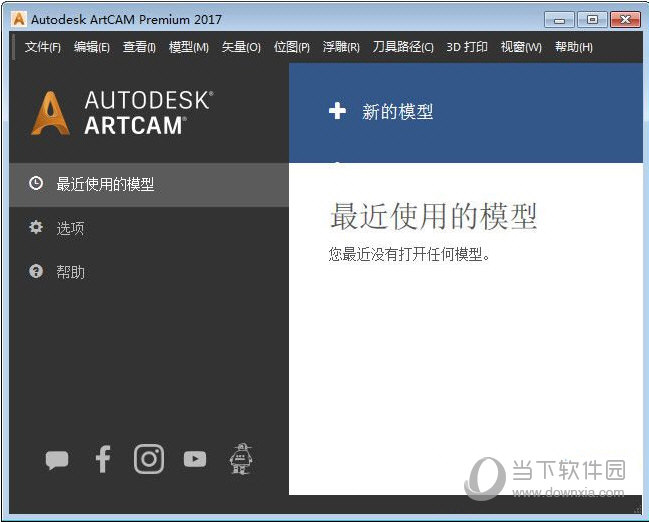Open the 帮助(H) menu in menu bar
Viewport: 649px width, 522px height.
point(573,47)
